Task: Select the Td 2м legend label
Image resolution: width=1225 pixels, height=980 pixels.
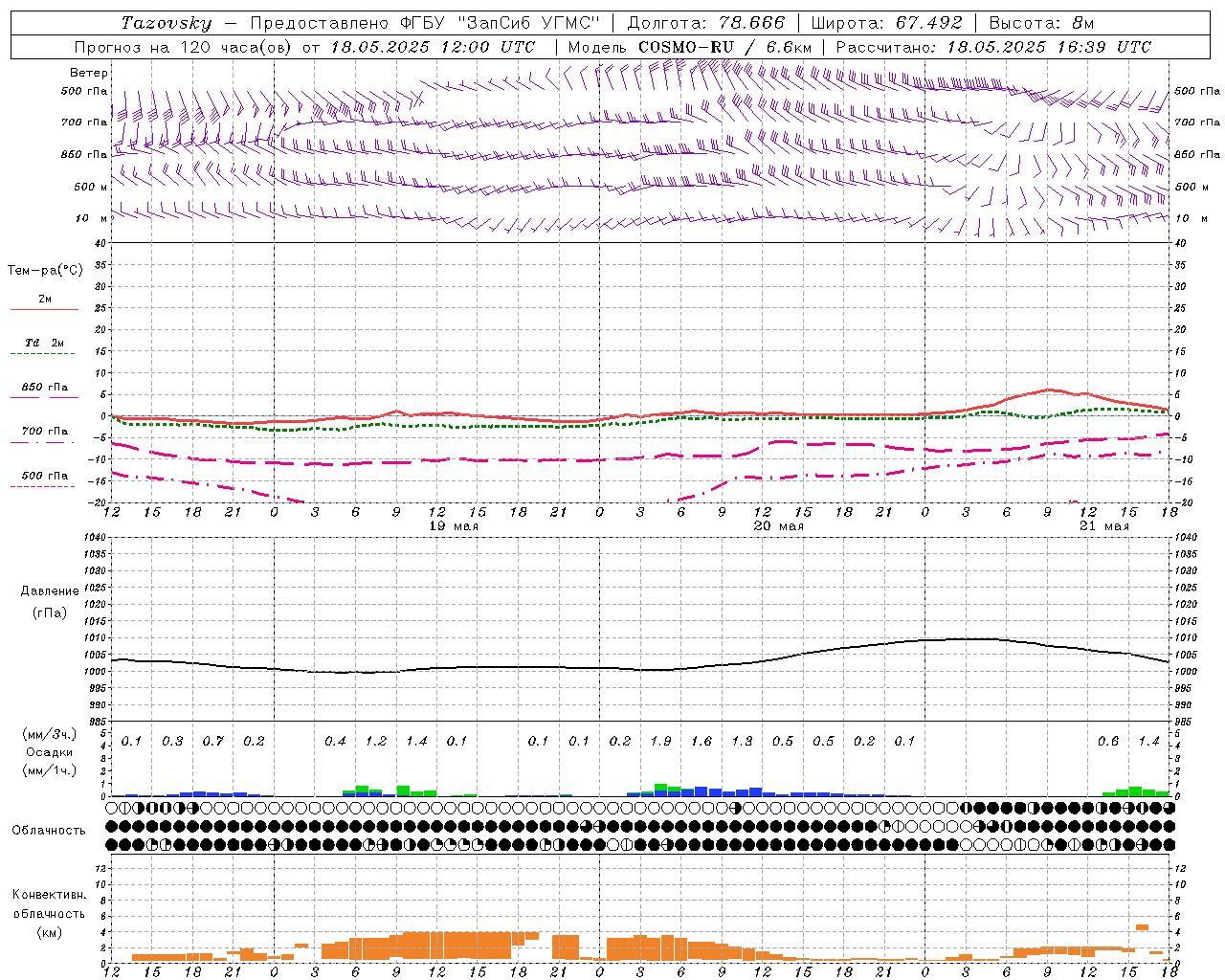Action: [x=44, y=343]
